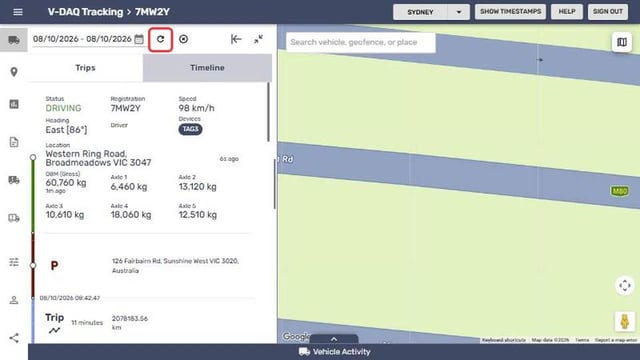Screen dimensions: 640x360
Task: Select the vehicles truck sidebar icon
Action: [x=14, y=40]
